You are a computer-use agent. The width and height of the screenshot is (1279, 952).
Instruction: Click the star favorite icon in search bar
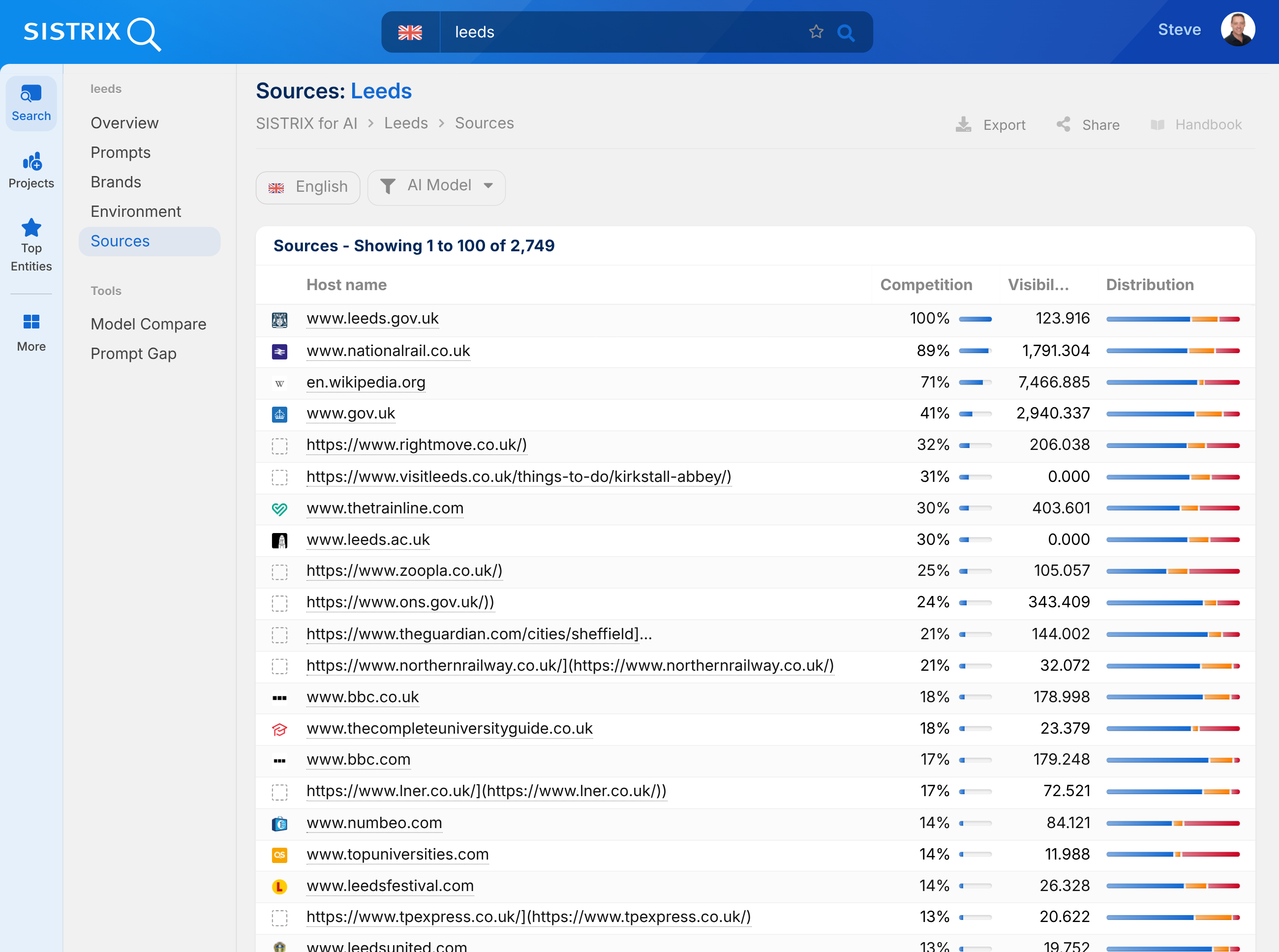click(x=816, y=31)
